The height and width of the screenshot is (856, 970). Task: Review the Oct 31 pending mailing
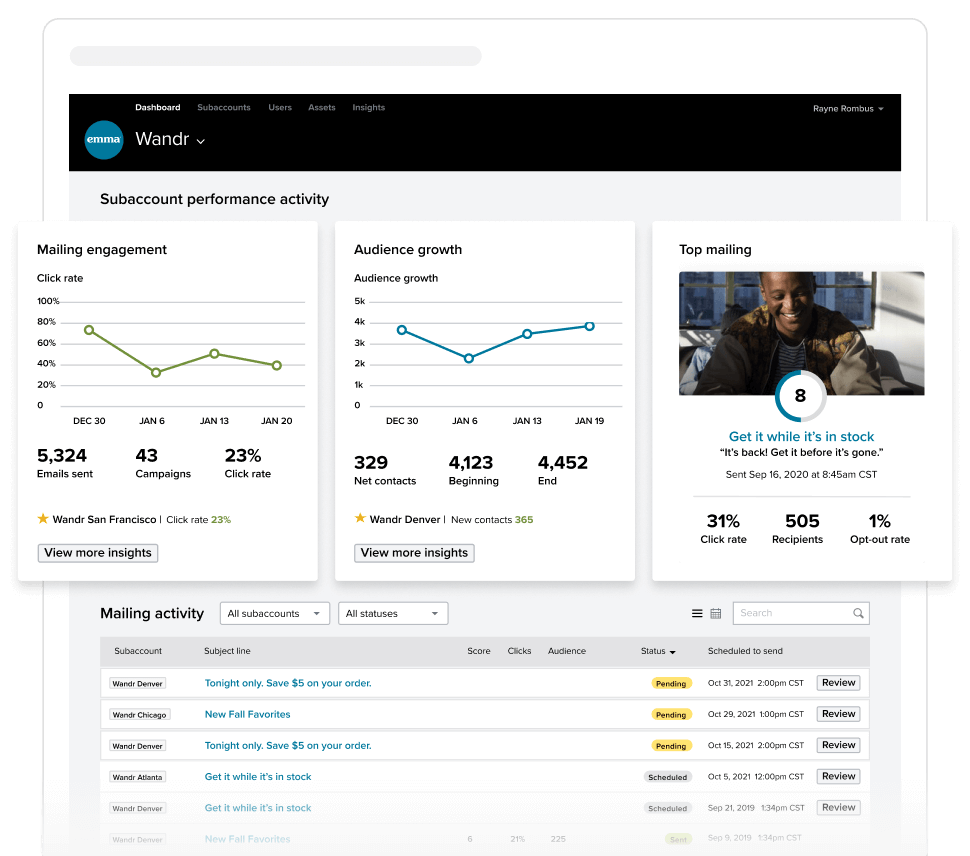pos(838,682)
